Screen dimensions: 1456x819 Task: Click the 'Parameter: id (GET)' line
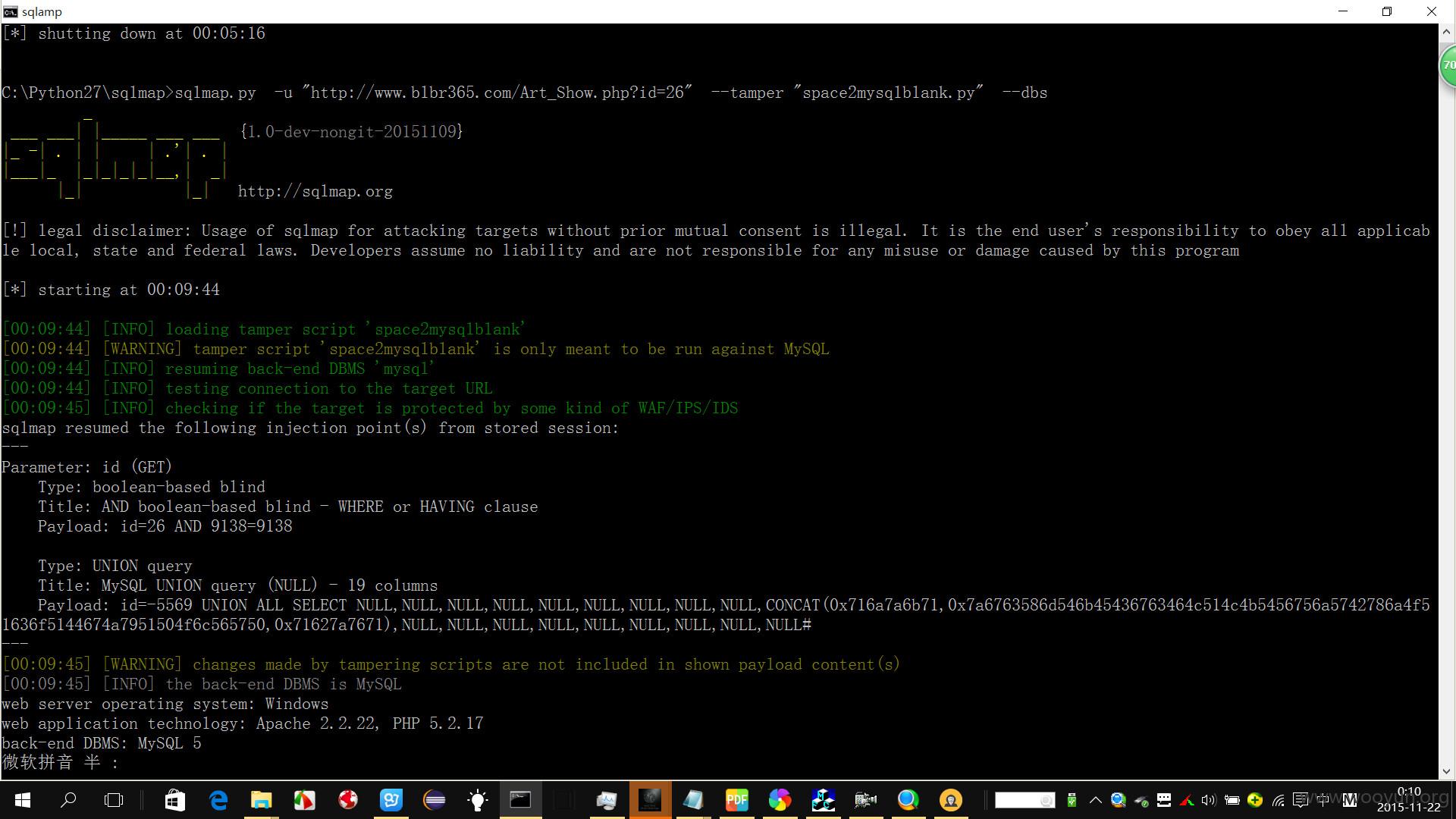tap(86, 467)
